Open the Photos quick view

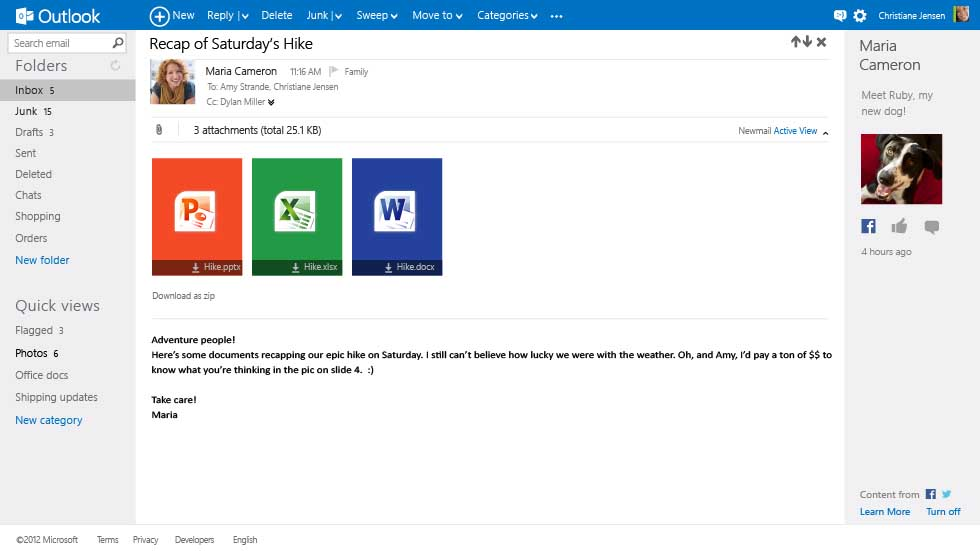(31, 353)
